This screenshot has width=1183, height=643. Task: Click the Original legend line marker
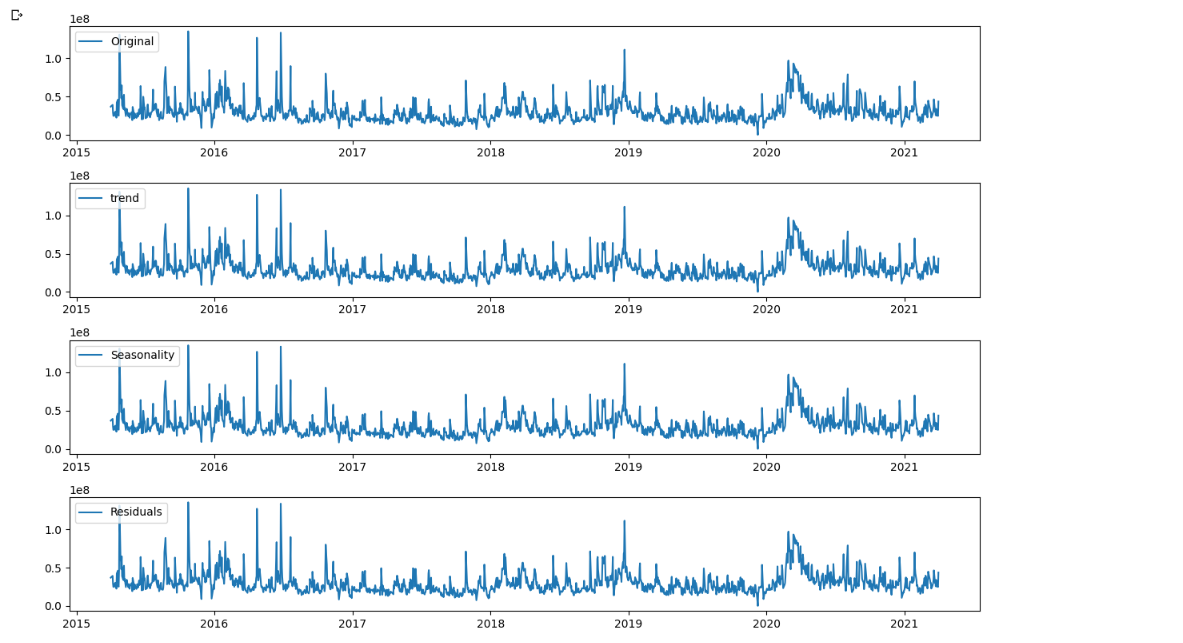(92, 41)
